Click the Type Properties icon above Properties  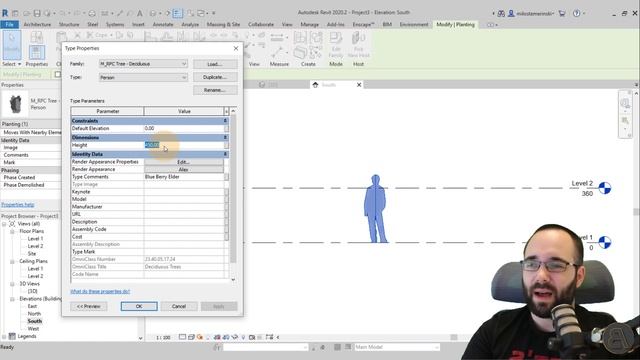(x=36, y=37)
